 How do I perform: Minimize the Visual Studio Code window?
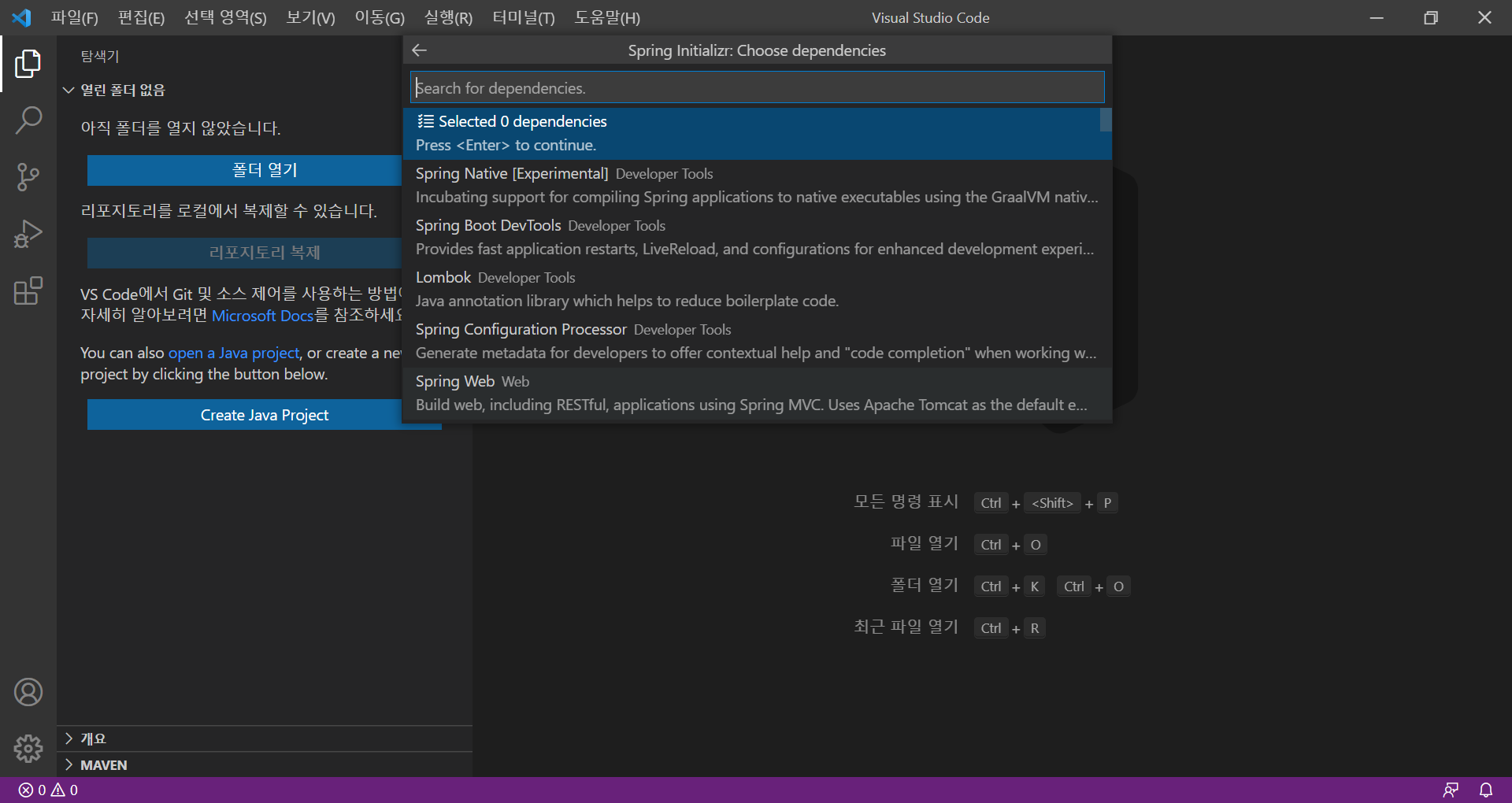pos(1377,17)
